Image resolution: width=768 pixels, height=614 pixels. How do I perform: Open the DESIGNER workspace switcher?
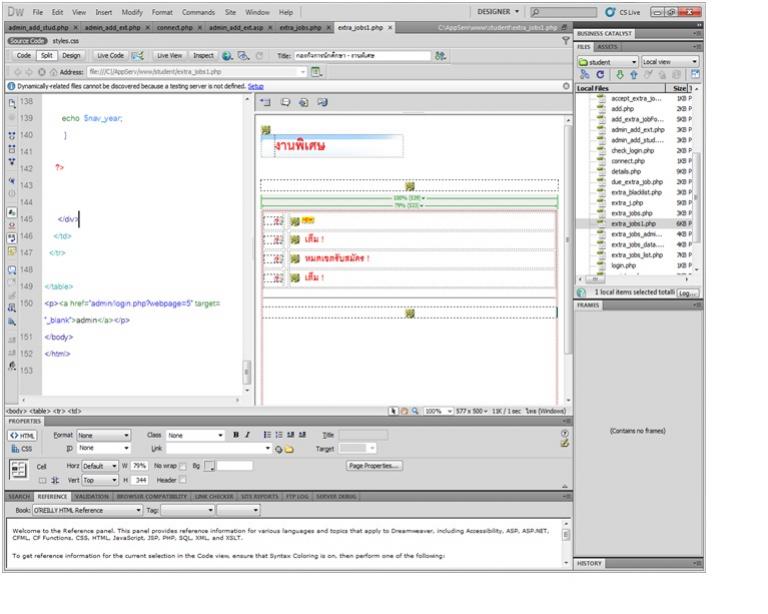498,12
